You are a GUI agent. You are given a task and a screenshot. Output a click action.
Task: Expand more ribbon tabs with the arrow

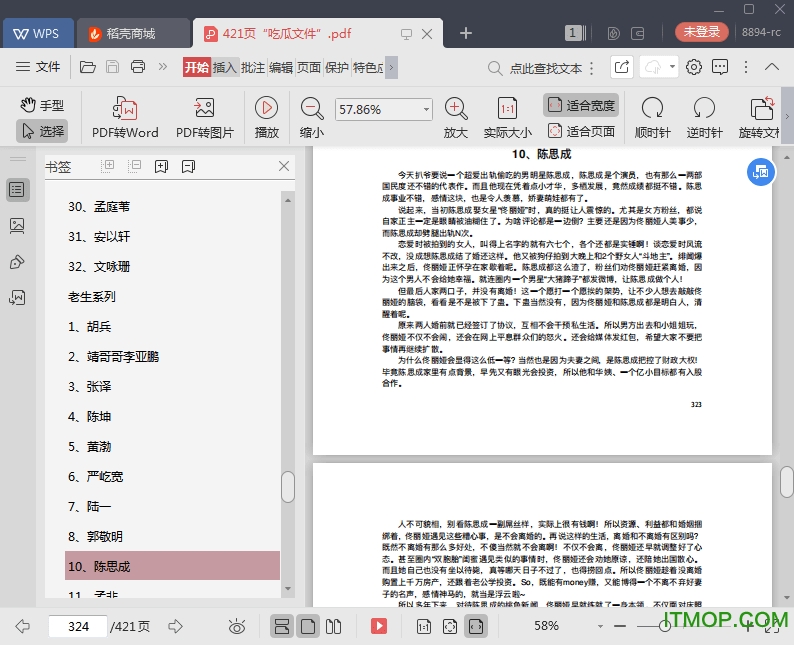pos(391,67)
